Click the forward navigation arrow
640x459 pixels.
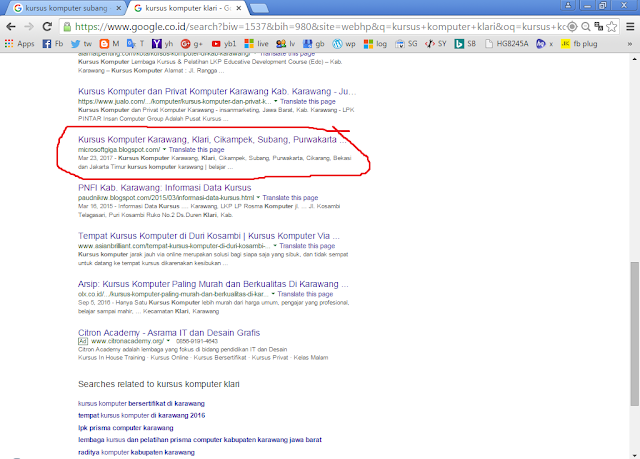click(29, 27)
